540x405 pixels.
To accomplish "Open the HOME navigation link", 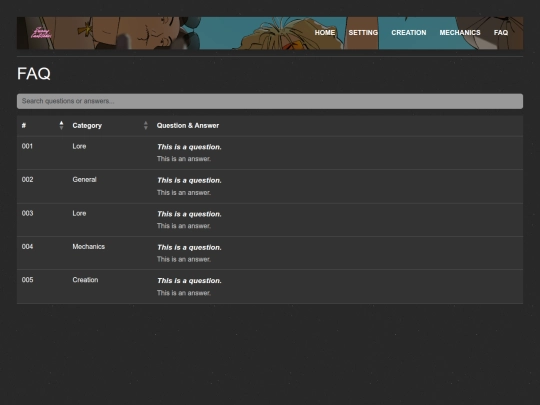I will (x=325, y=33).
